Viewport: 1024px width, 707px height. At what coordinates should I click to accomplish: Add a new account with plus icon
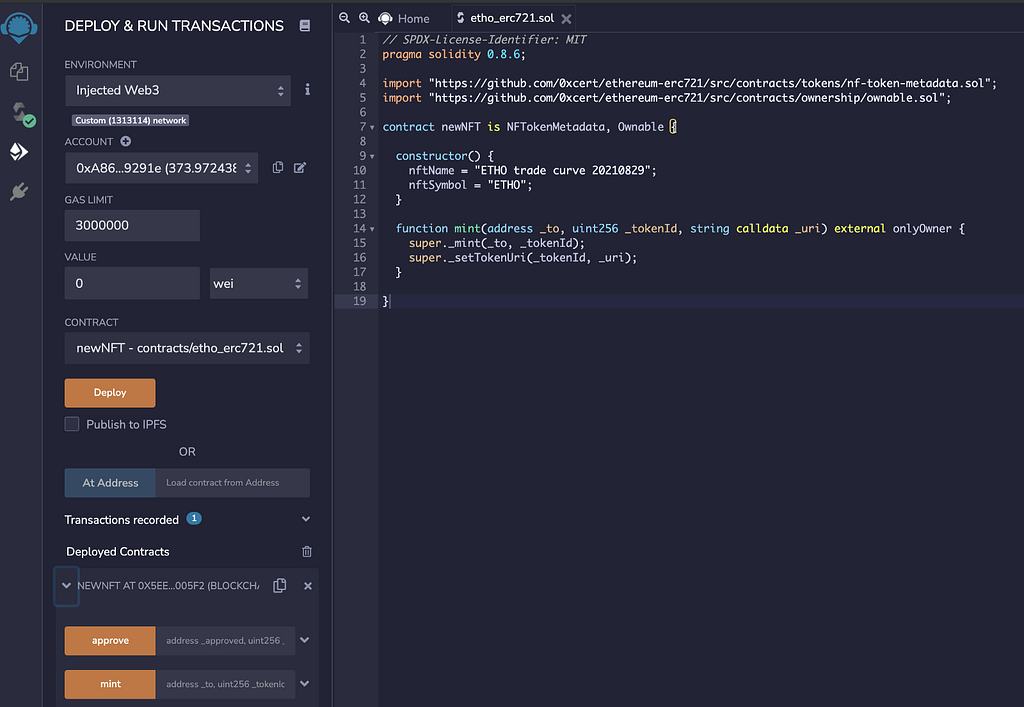point(125,141)
